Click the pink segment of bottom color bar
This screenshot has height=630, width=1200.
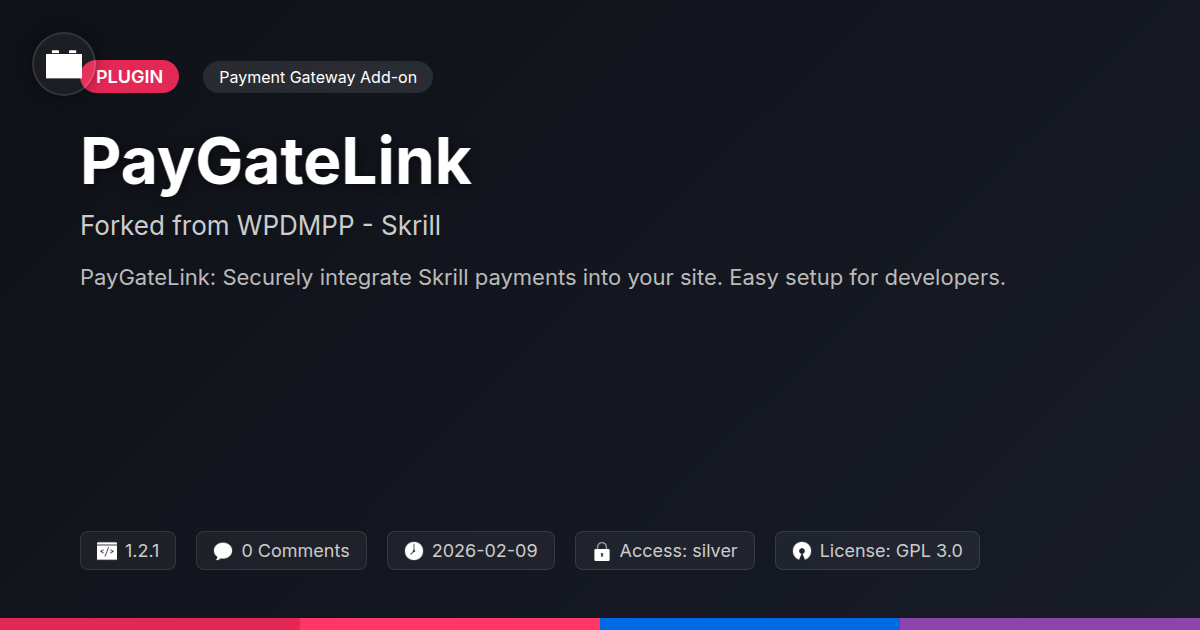click(x=450, y=624)
